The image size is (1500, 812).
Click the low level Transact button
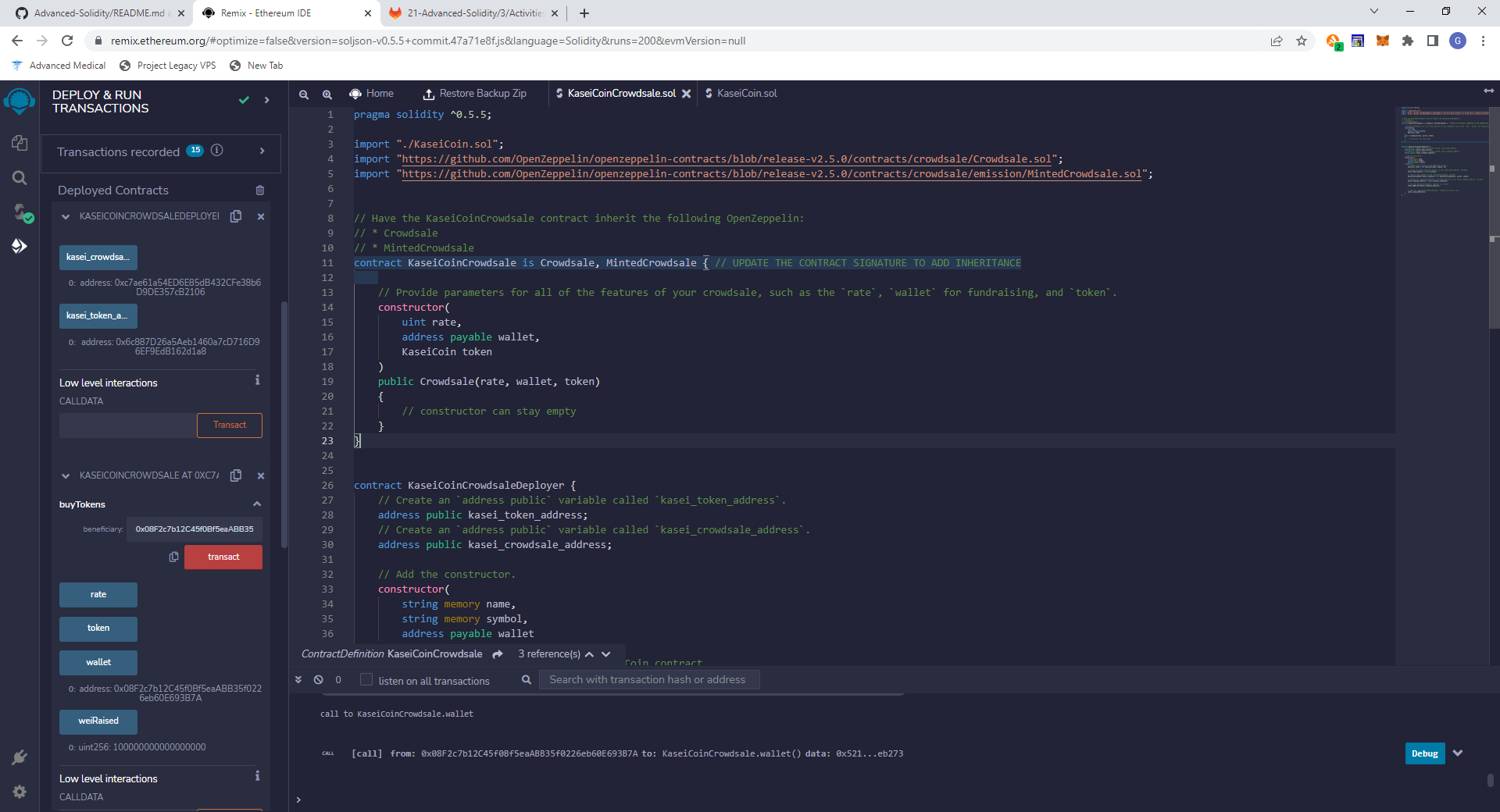point(230,426)
